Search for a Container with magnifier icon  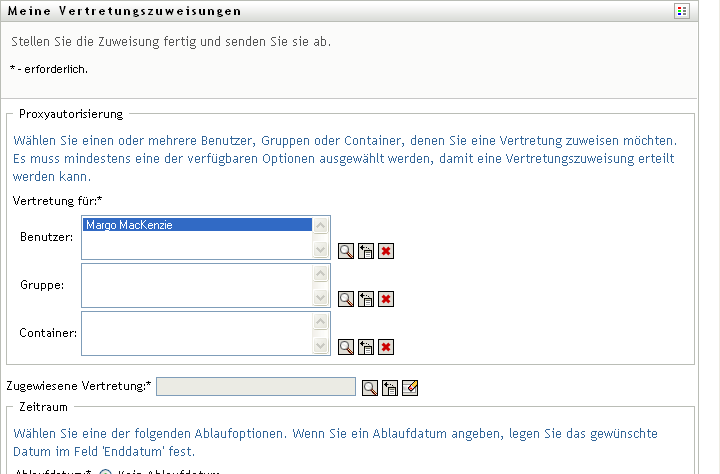pyautogui.click(x=346, y=347)
